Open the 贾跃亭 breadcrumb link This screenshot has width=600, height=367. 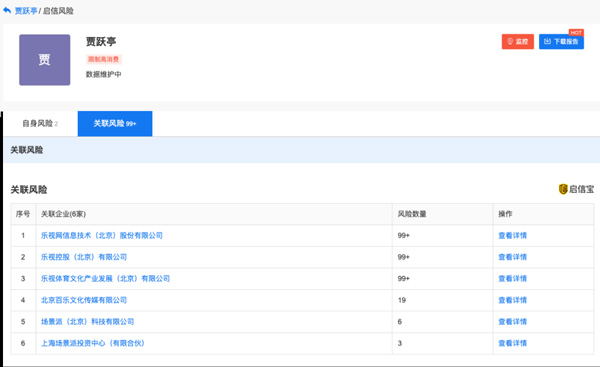point(26,11)
